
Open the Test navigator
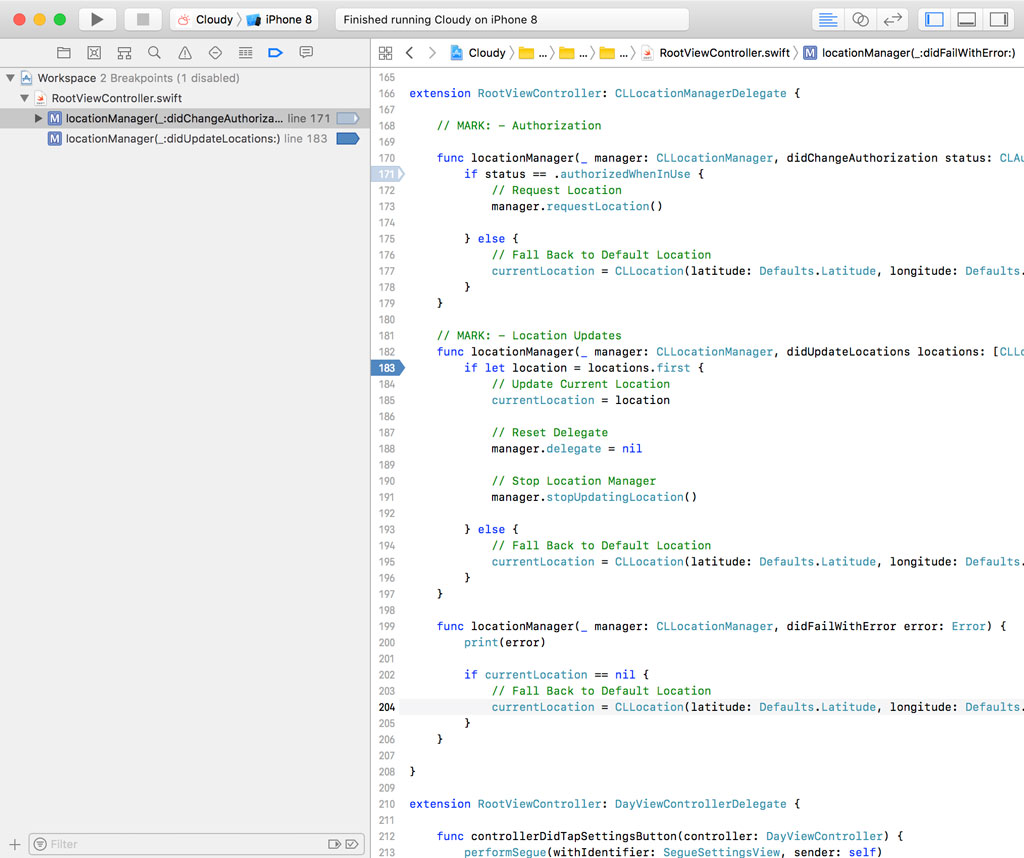click(215, 52)
